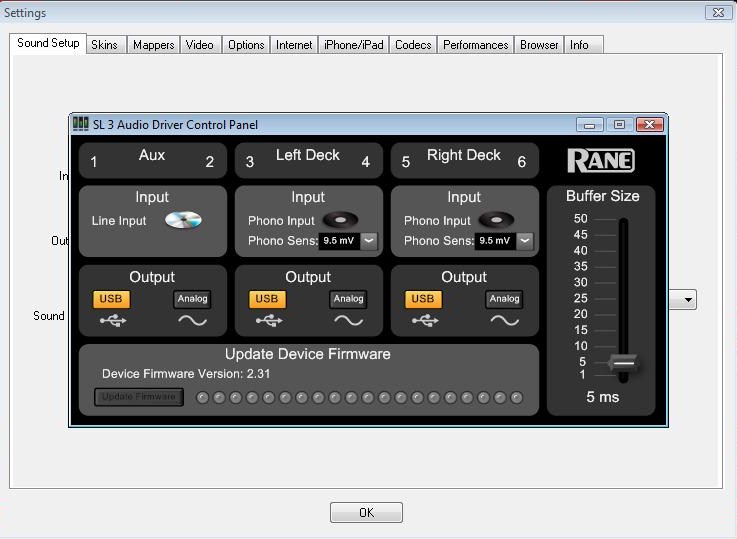This screenshot has width=737, height=539.
Task: Click the Rane logo
Action: point(601,161)
